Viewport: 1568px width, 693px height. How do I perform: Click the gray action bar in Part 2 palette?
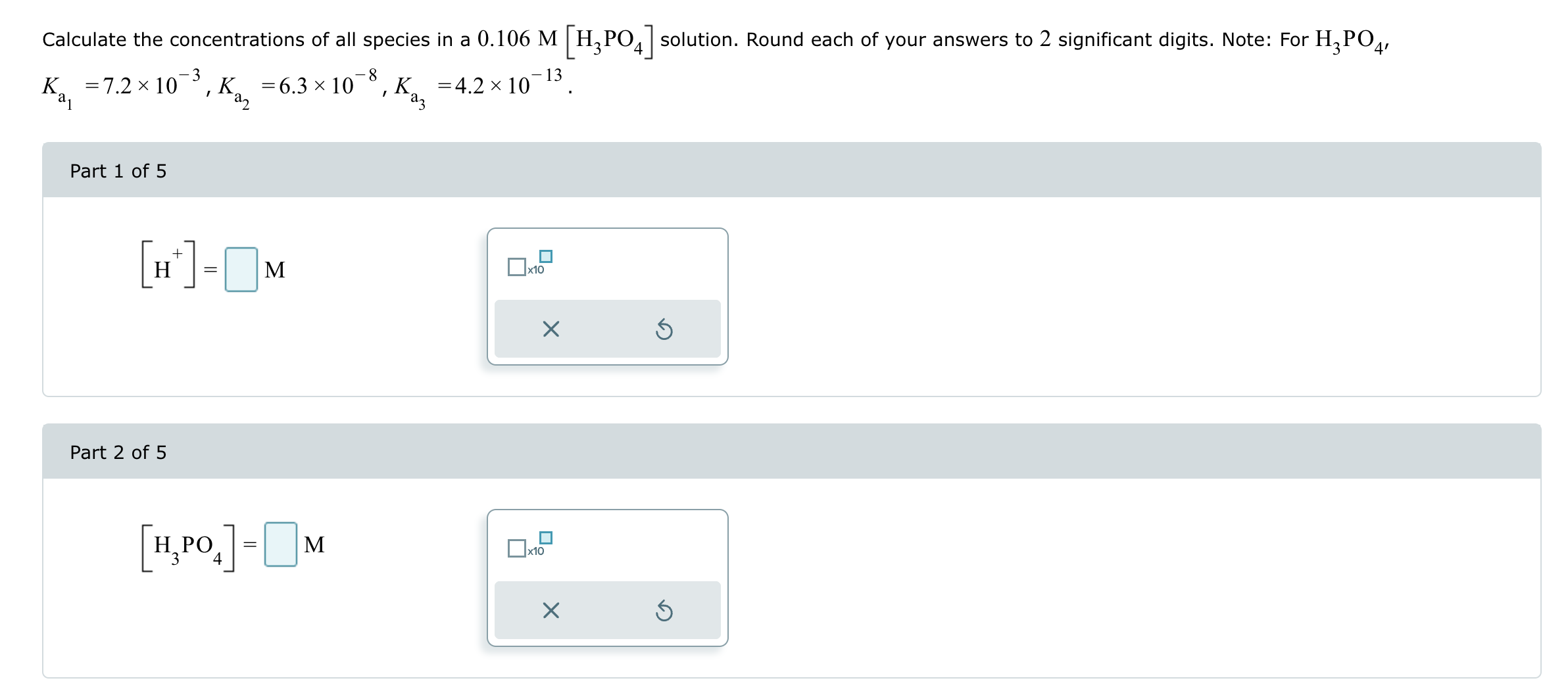point(606,610)
